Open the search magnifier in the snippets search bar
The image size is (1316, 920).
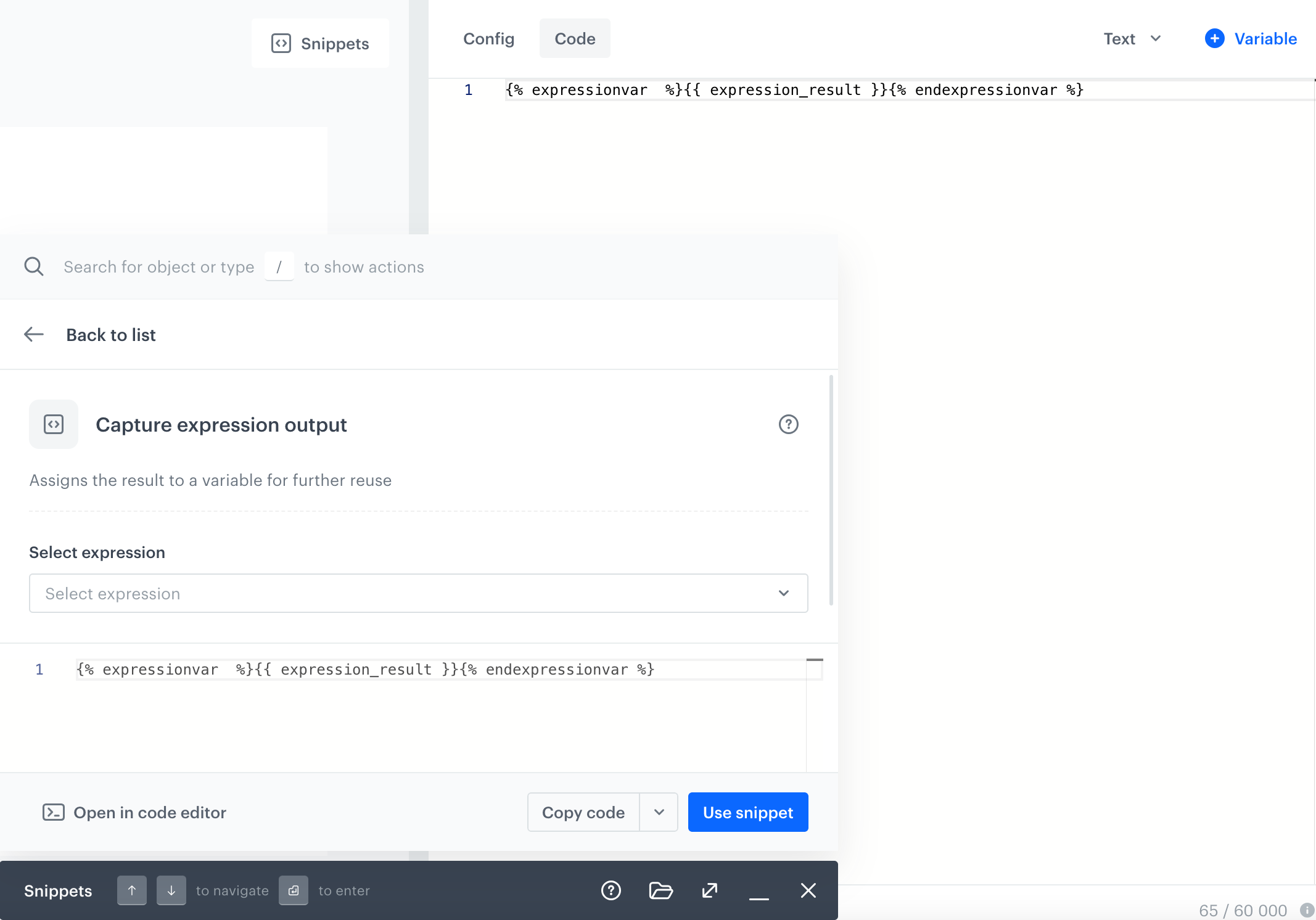point(34,266)
